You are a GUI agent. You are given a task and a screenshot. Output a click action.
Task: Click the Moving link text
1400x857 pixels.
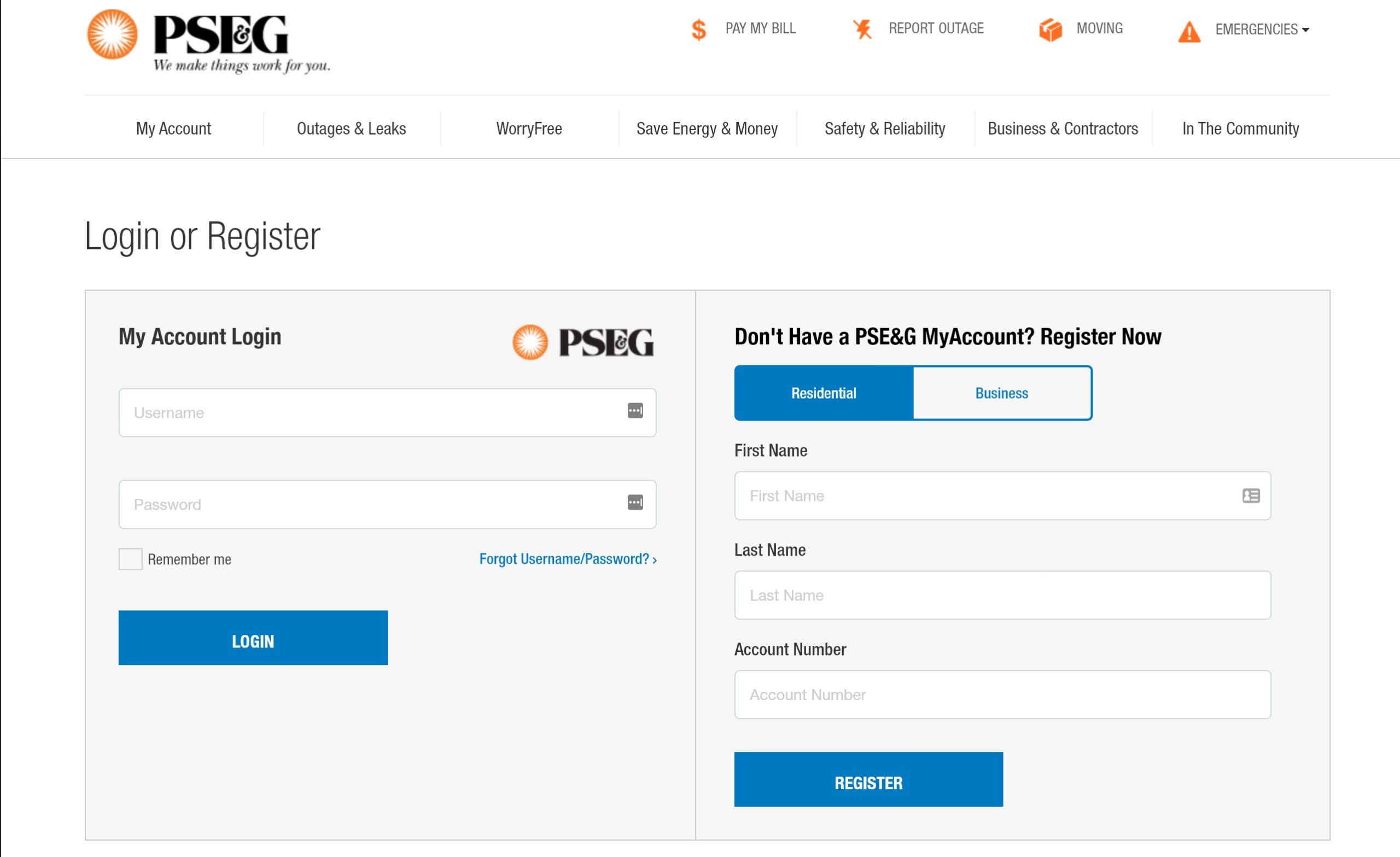1099,28
